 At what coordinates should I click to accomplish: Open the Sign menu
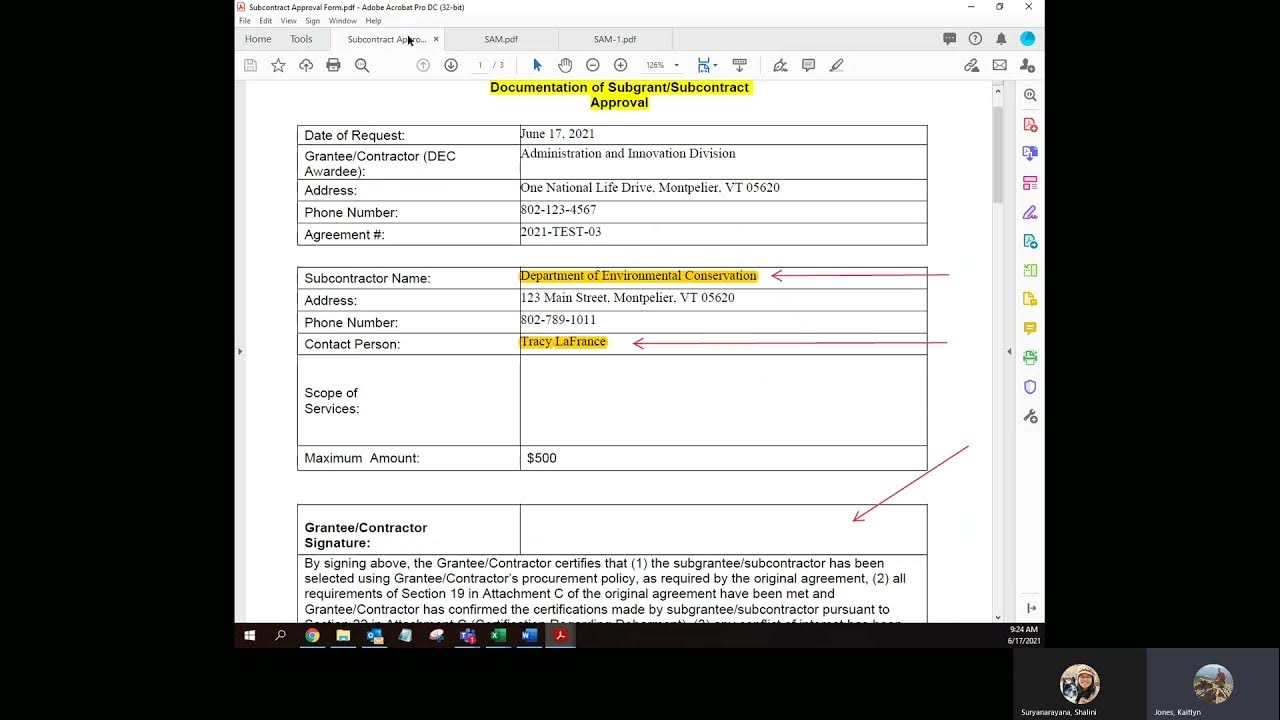pos(313,20)
